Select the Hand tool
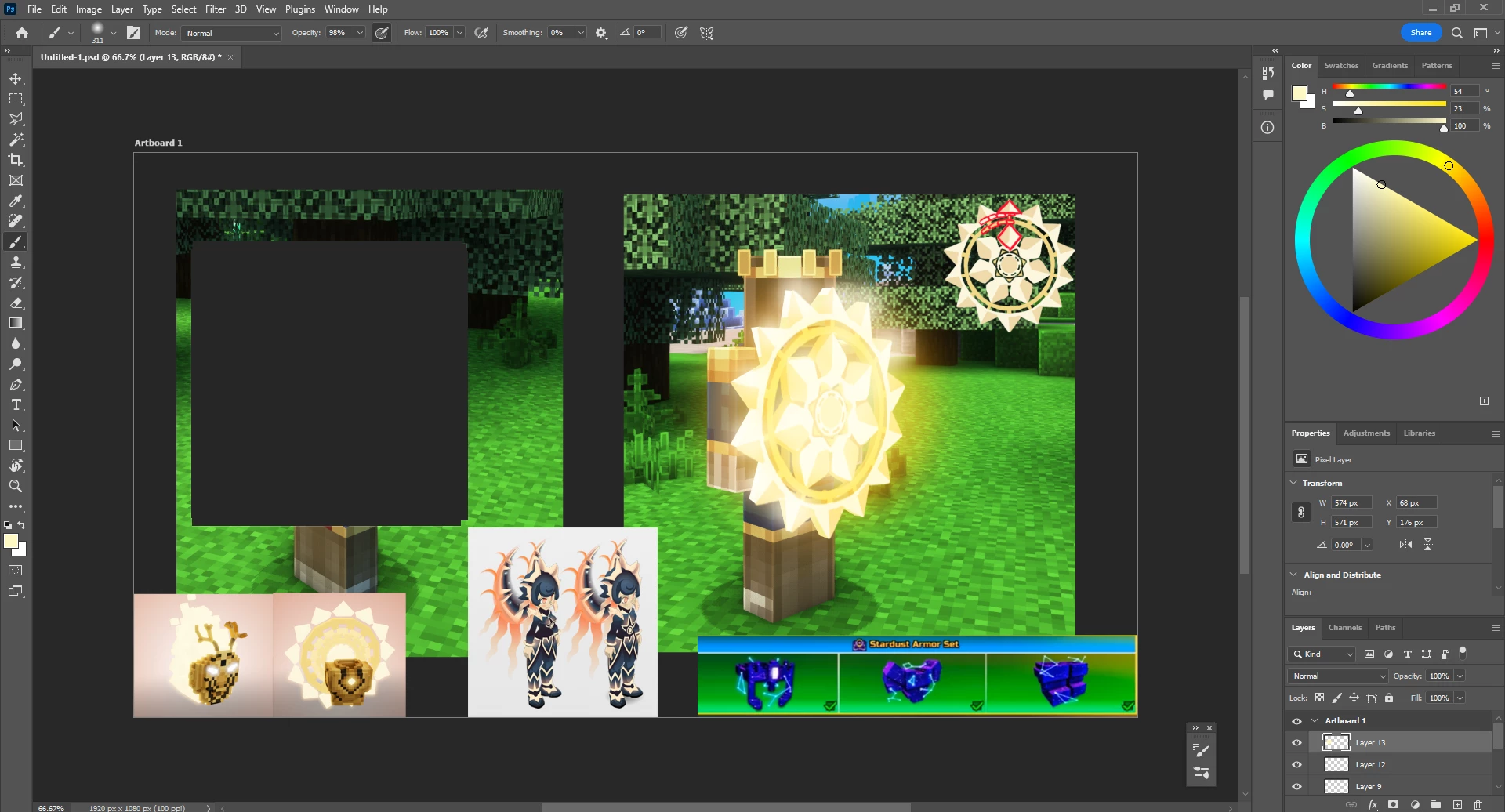The image size is (1505, 812). click(x=16, y=466)
